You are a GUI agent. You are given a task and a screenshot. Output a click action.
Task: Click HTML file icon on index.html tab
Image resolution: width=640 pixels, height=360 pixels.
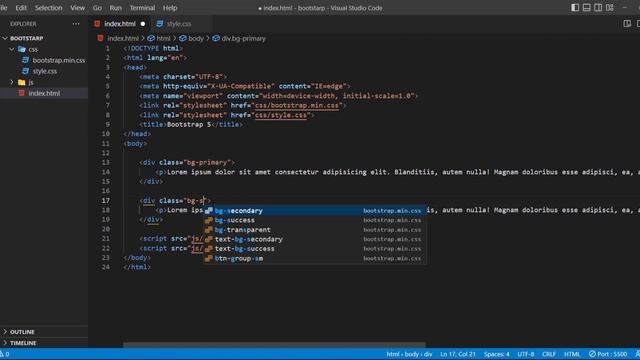click(97, 24)
